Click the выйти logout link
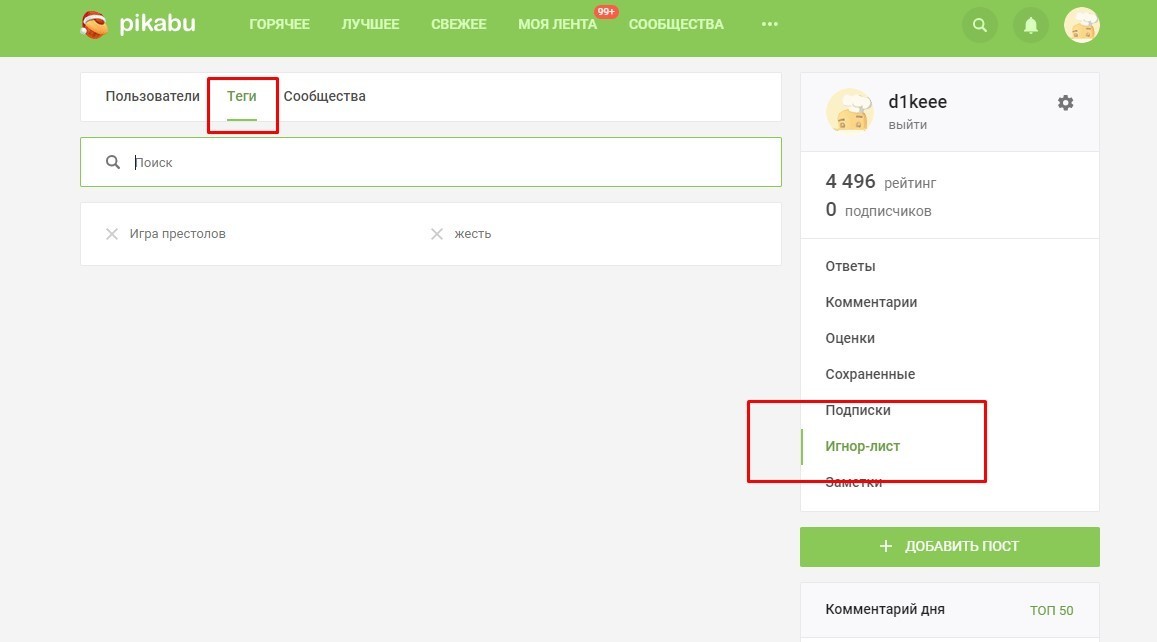The image size is (1157, 642). 907,125
